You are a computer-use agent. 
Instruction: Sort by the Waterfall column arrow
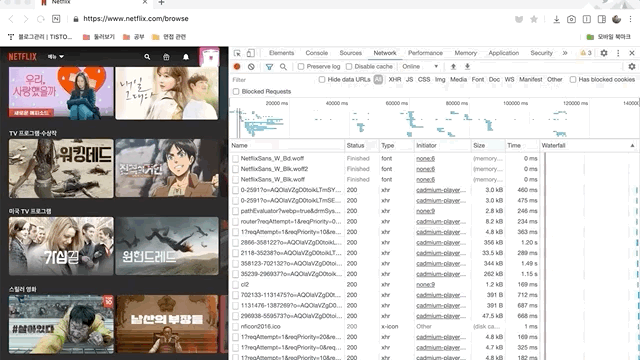[632, 146]
